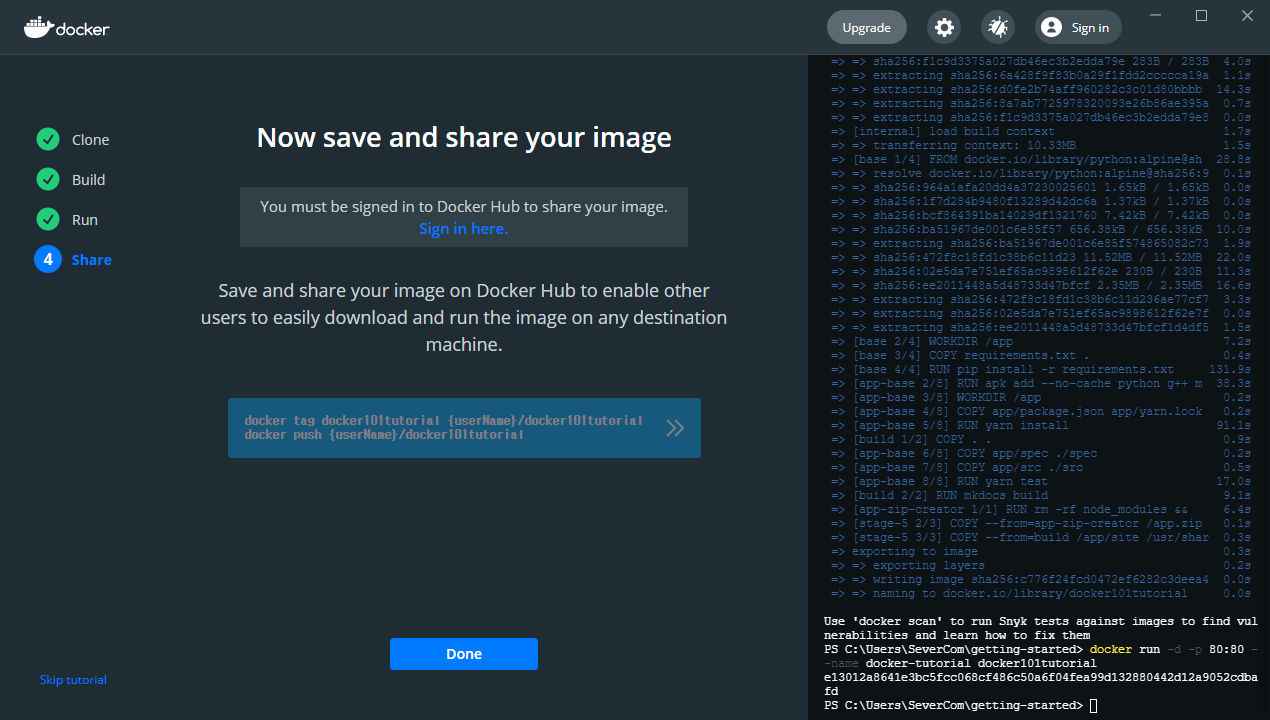This screenshot has width=1270, height=720.
Task: Click the green checkmark next to Clone
Action: pyautogui.click(x=47, y=139)
